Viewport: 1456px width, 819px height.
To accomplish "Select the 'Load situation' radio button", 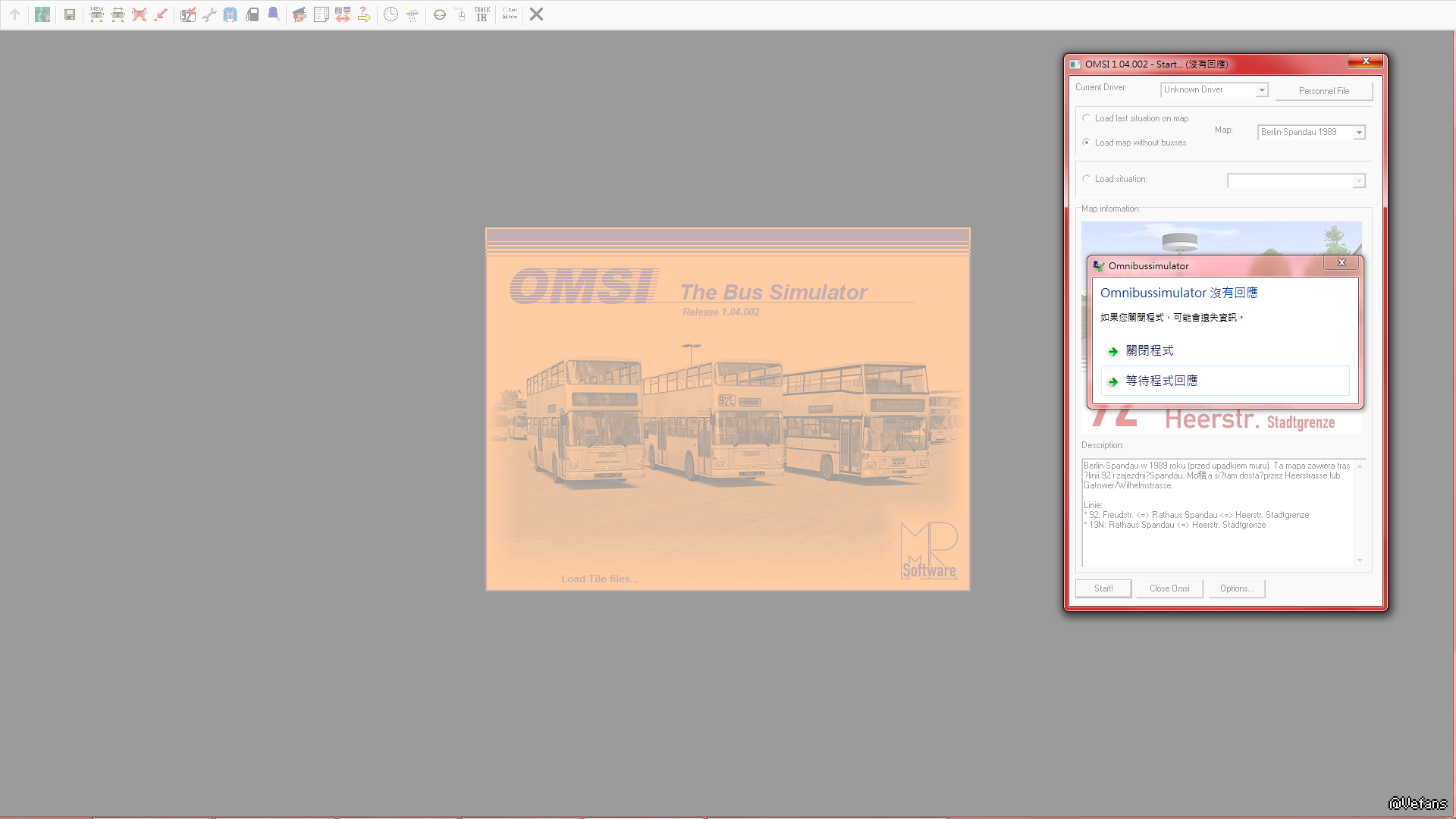I will tap(1087, 179).
